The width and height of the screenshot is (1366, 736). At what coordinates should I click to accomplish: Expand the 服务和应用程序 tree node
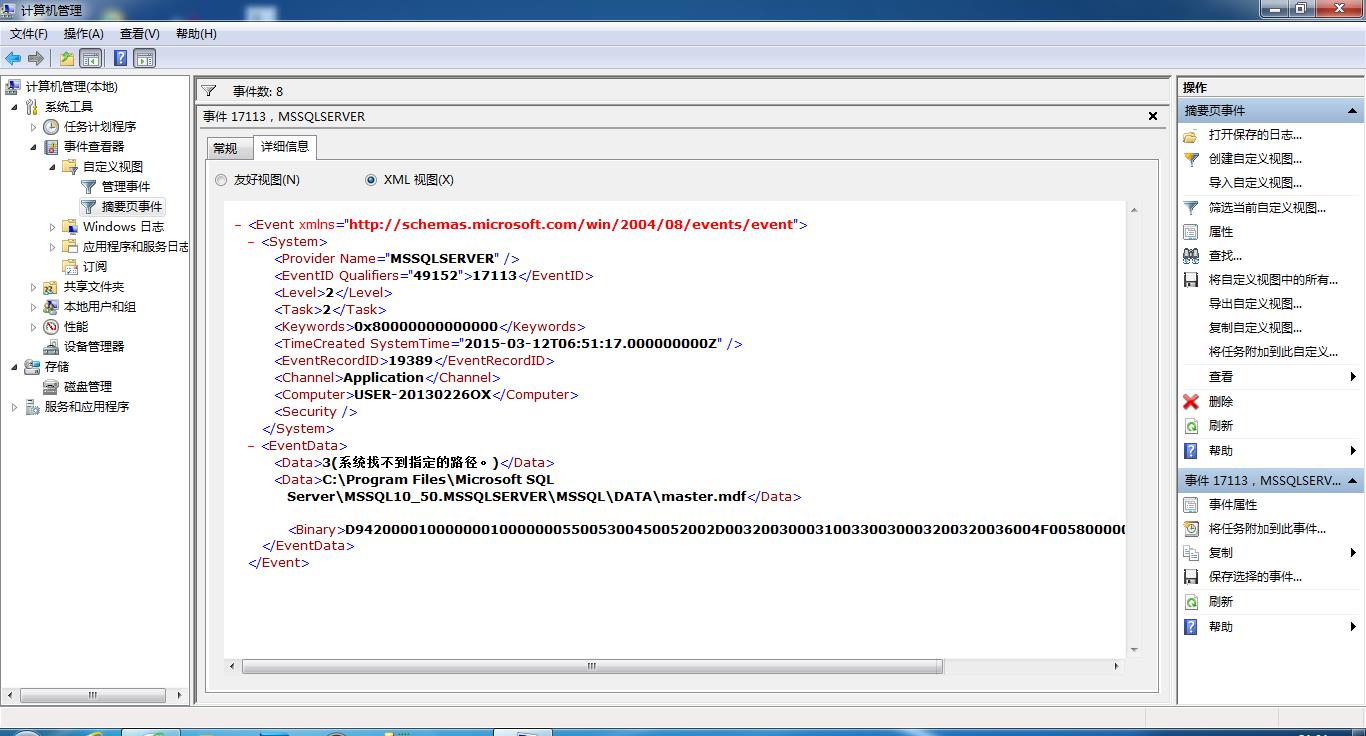15,407
